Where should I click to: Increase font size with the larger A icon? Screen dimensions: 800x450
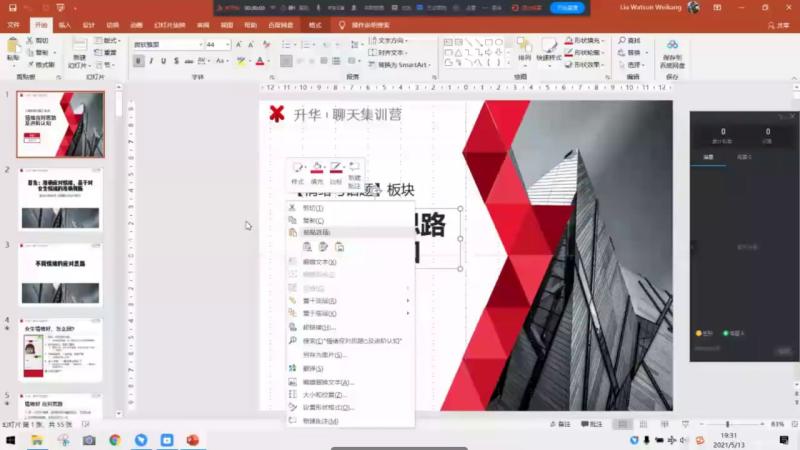238,45
